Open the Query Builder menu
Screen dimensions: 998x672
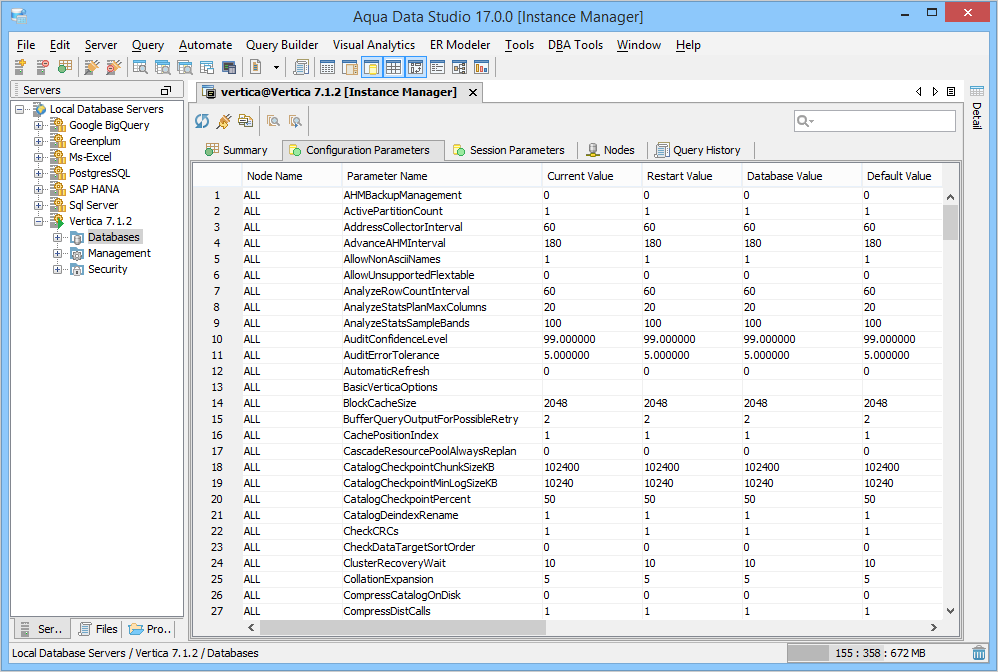coord(282,45)
